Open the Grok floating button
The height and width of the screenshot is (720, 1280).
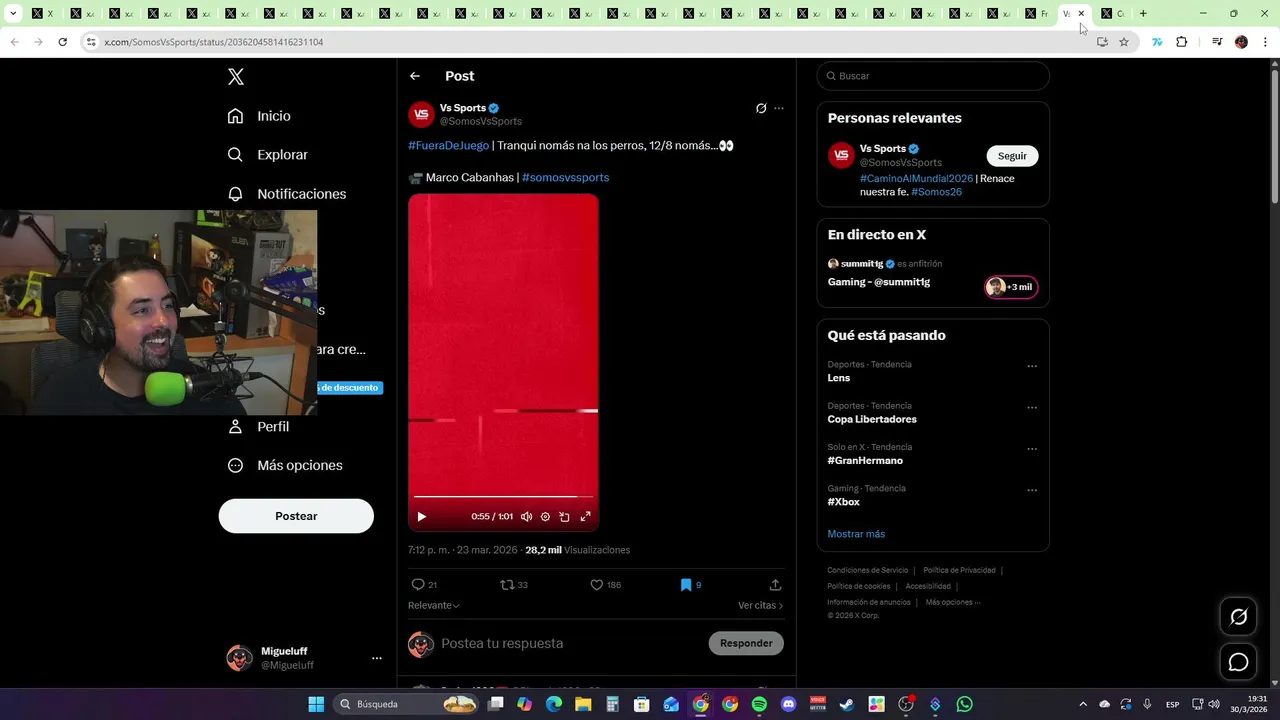pyautogui.click(x=1238, y=617)
